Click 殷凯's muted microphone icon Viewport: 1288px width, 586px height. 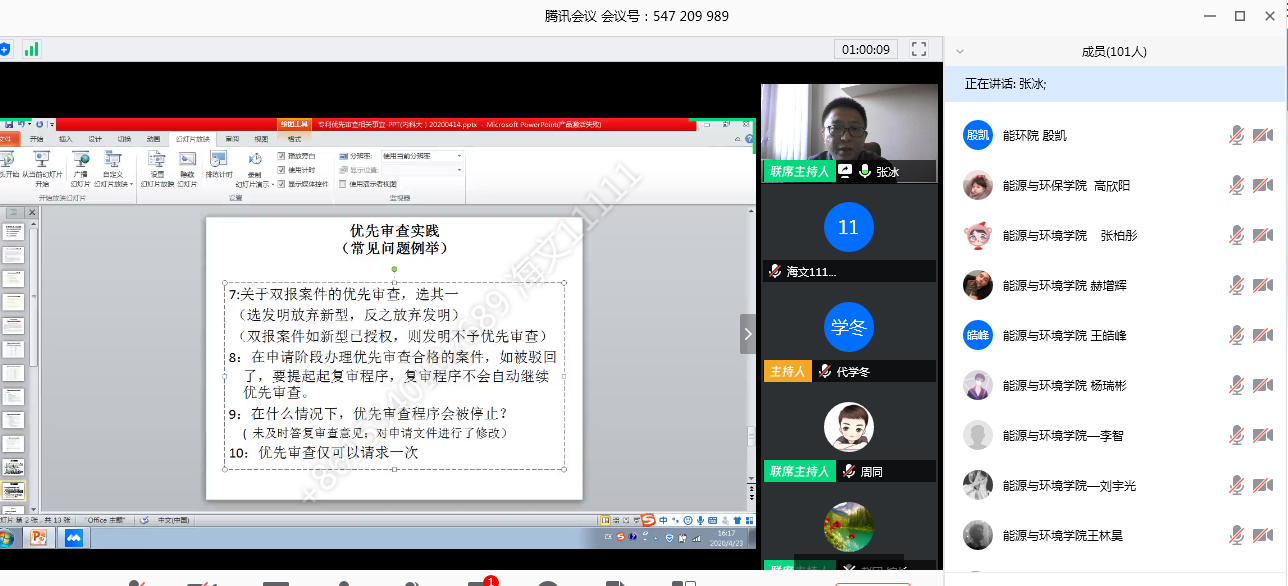tap(1237, 135)
